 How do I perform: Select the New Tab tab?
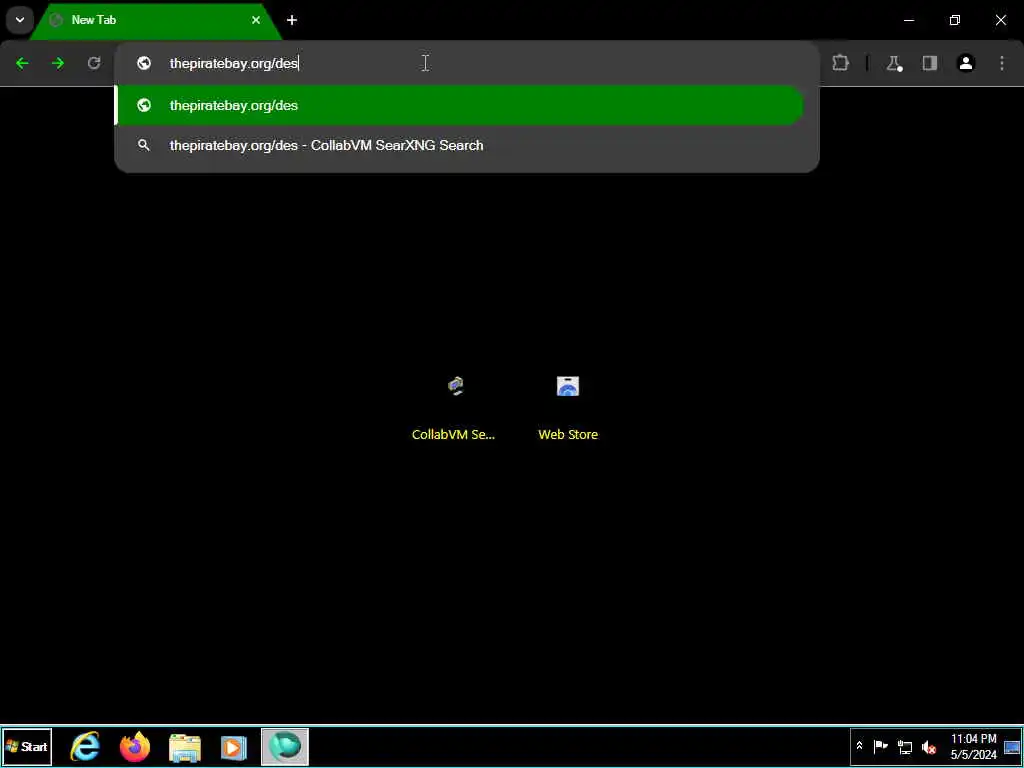coord(155,20)
